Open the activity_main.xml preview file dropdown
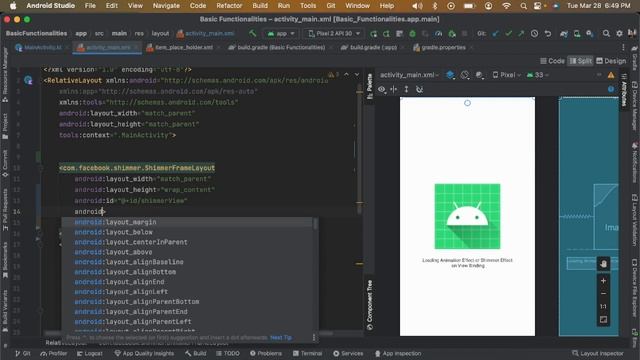 click(x=409, y=75)
